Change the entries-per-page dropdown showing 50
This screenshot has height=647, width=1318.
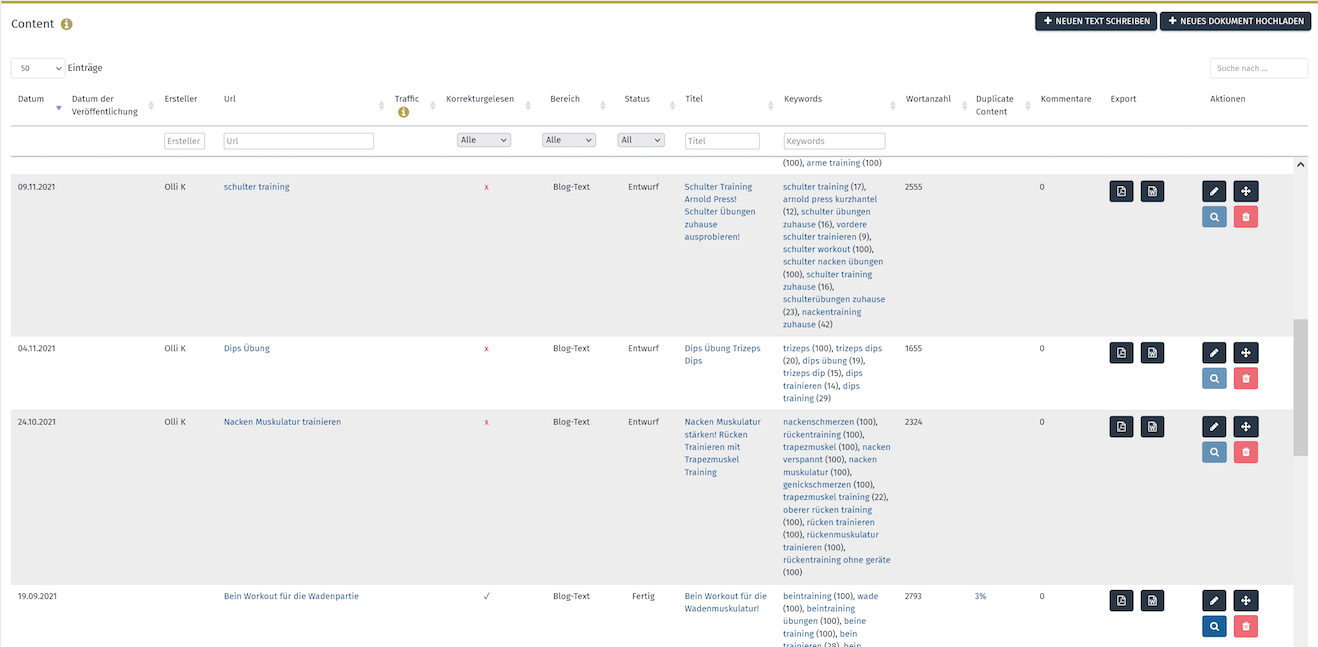38,68
